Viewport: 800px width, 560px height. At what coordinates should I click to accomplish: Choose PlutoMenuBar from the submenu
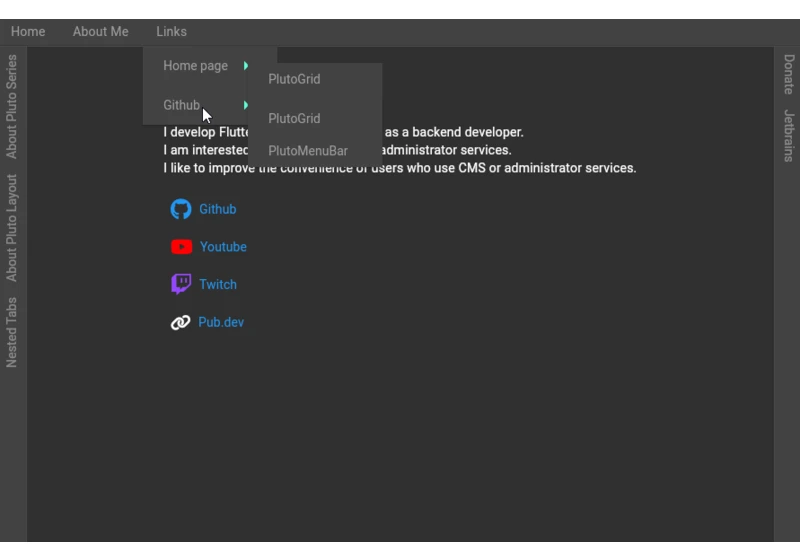click(x=308, y=151)
